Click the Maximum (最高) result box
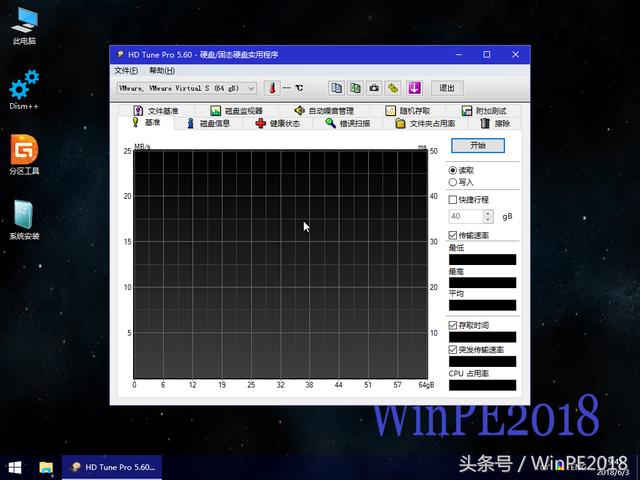 482,282
